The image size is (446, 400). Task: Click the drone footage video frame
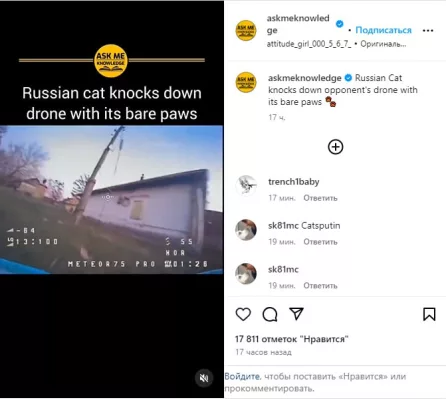coord(111,199)
